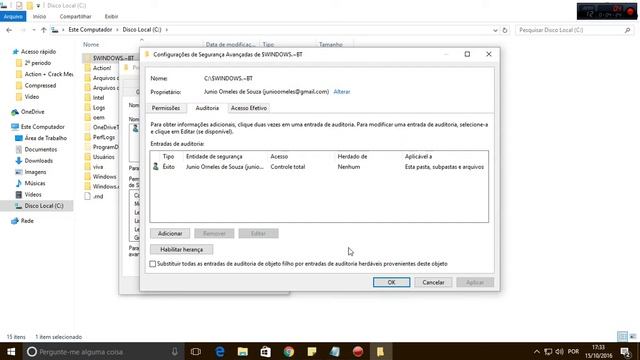Check the Substituir todas as entradas checkbox
Image resolution: width=640 pixels, height=360 pixels.
[x=153, y=264]
